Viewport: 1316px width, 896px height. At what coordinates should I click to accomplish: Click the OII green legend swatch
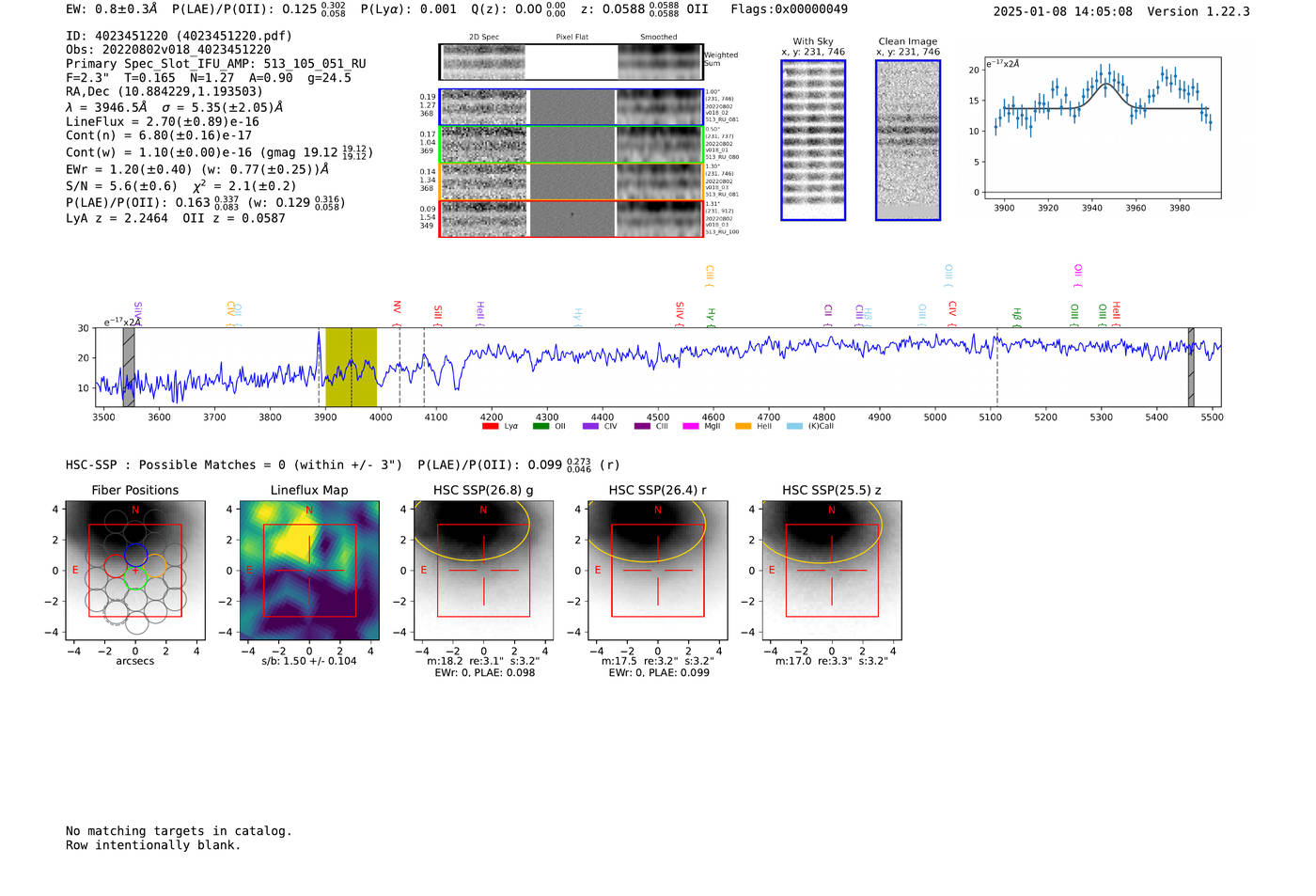point(540,426)
